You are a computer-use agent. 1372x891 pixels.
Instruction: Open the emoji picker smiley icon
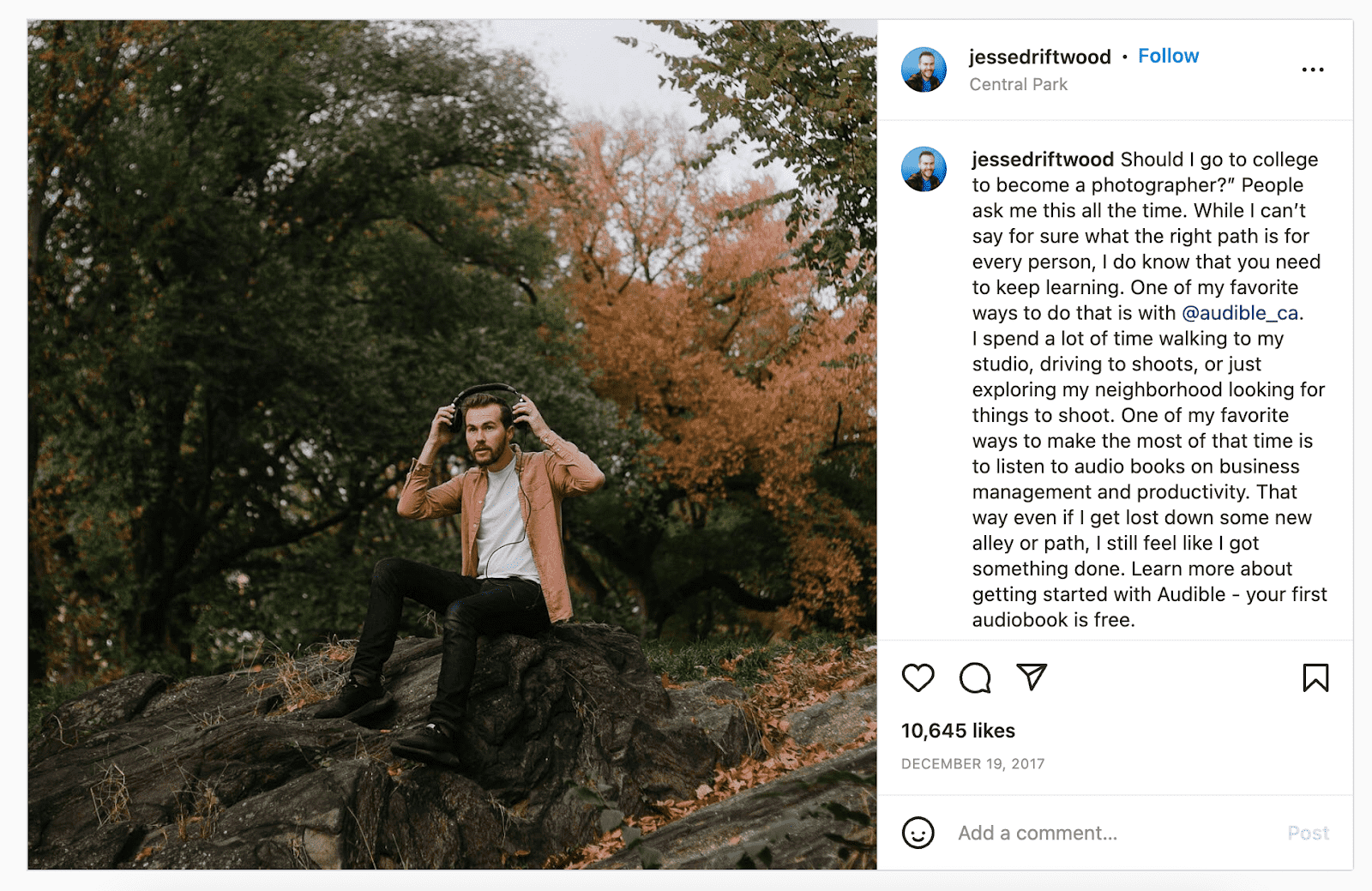pyautogui.click(x=918, y=832)
